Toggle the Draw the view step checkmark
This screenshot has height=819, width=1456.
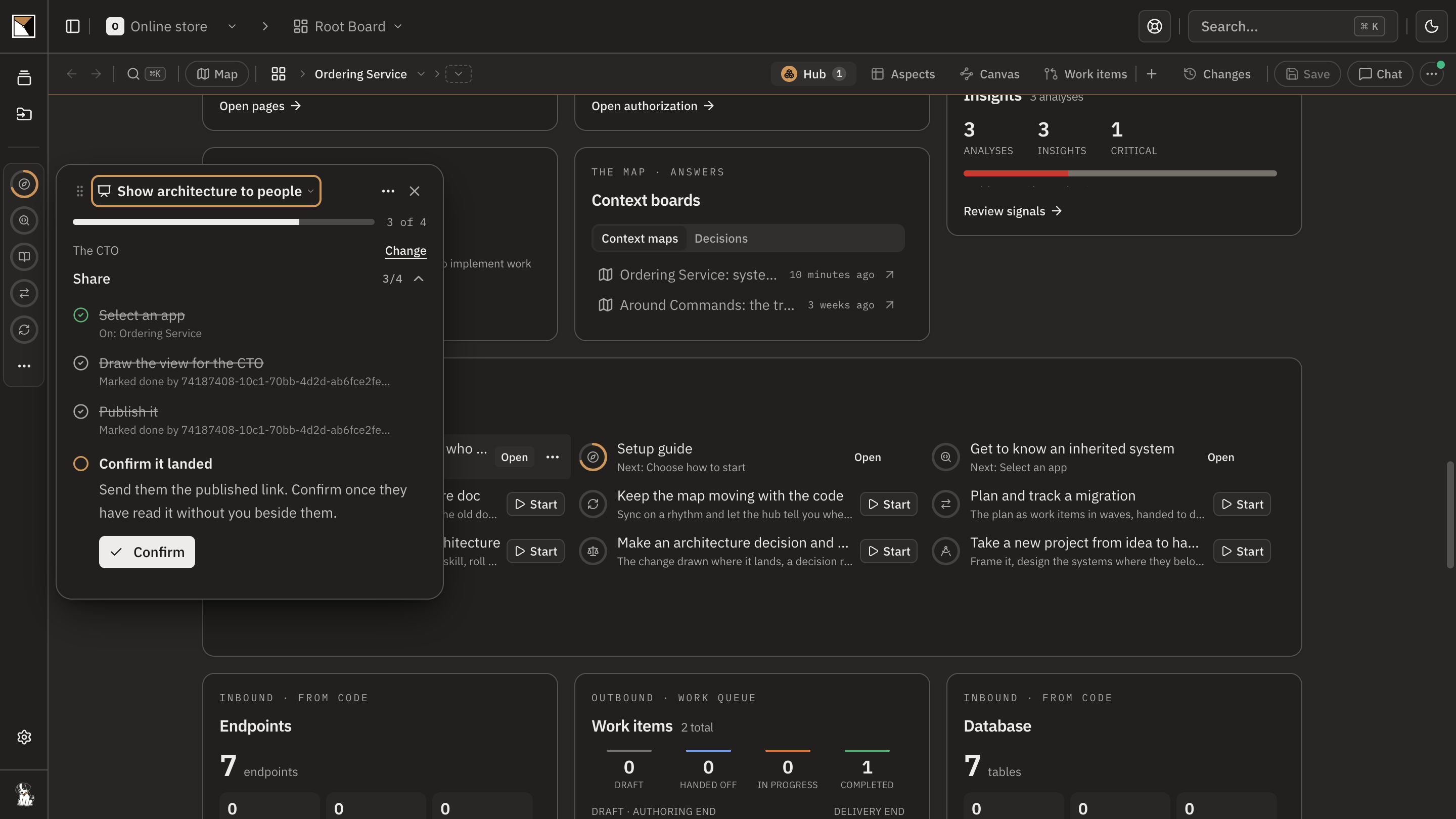click(81, 363)
